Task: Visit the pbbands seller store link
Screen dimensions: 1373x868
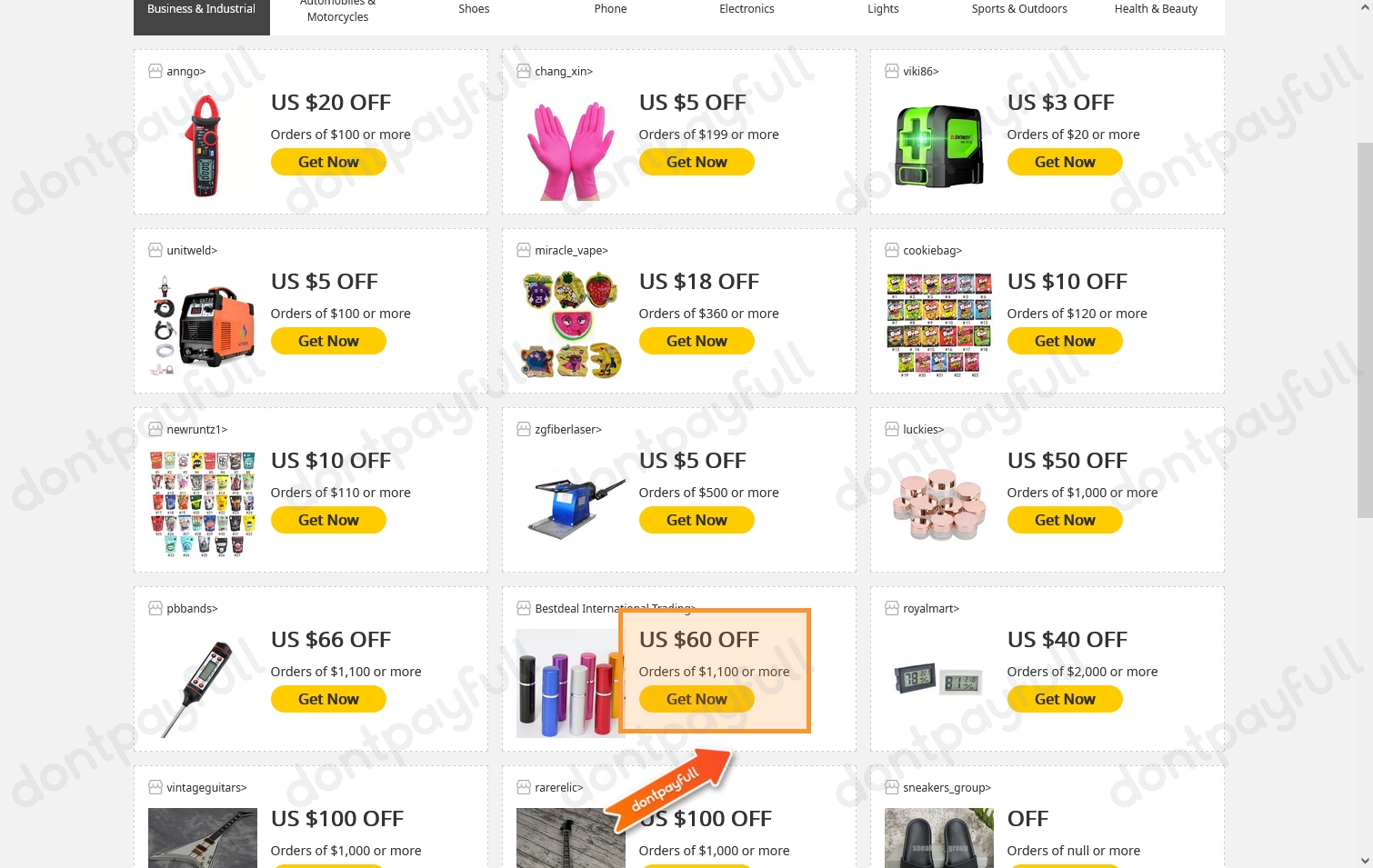Action: pyautogui.click(x=192, y=608)
